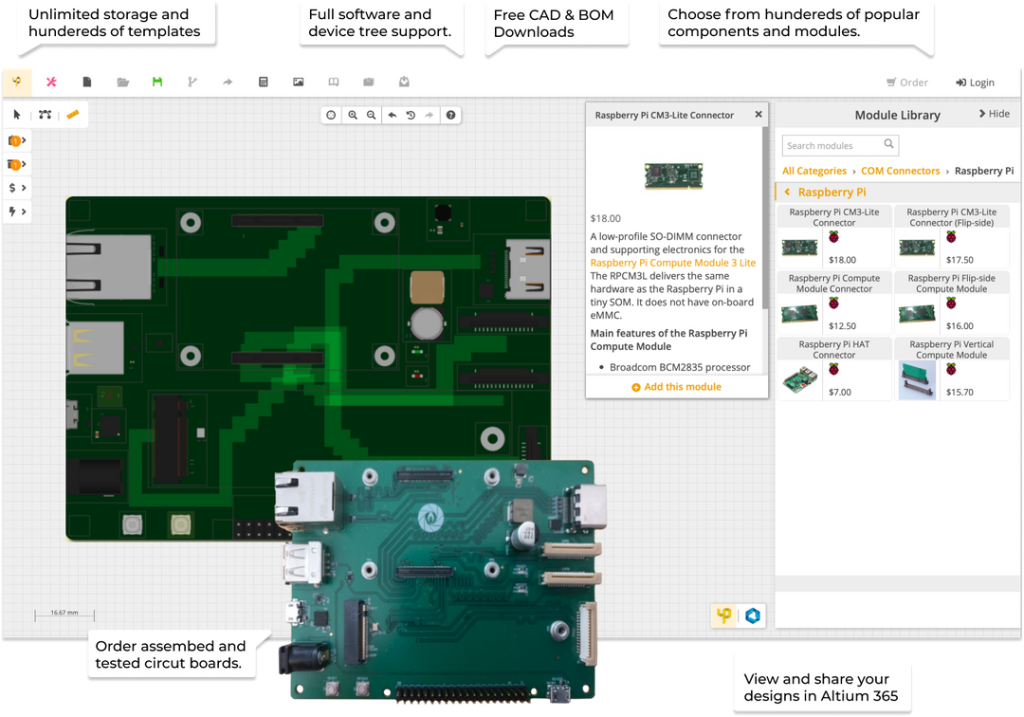Open the help question mark icon
This screenshot has height=717, width=1024.
click(452, 115)
